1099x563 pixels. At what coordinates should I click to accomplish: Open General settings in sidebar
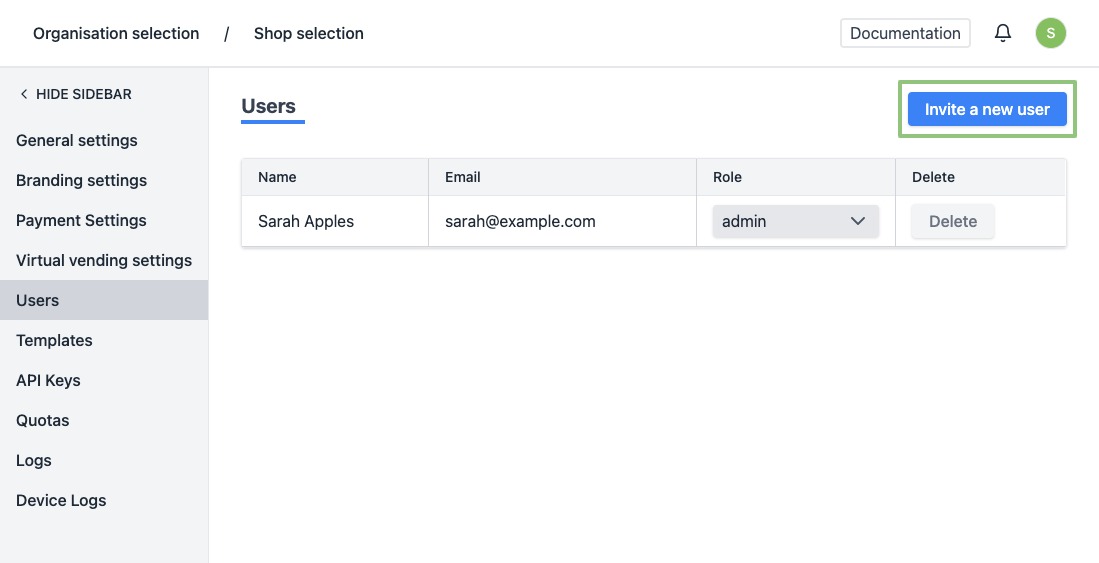tap(77, 140)
